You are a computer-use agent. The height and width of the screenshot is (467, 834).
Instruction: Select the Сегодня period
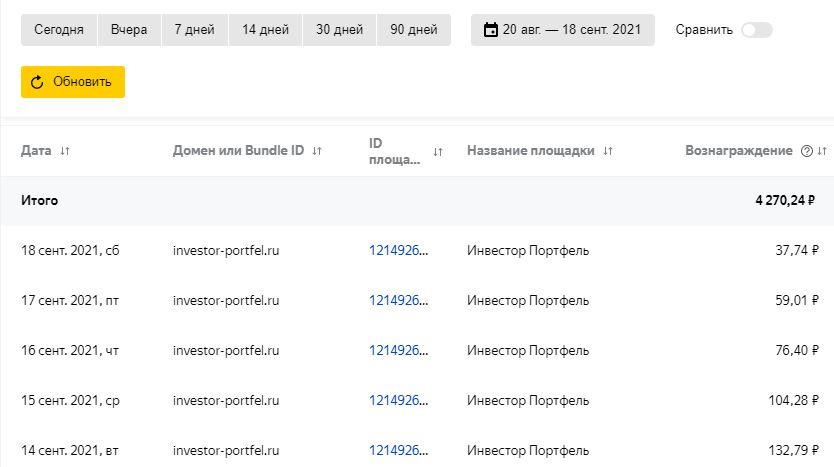59,30
